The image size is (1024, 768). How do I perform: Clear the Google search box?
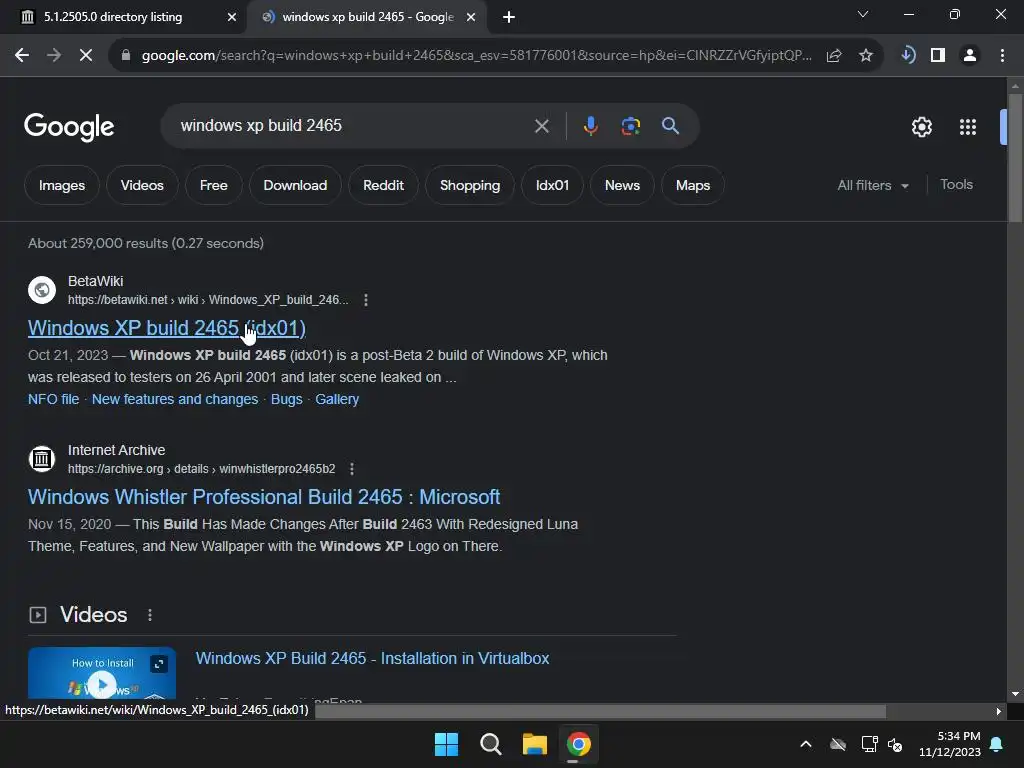(x=541, y=126)
